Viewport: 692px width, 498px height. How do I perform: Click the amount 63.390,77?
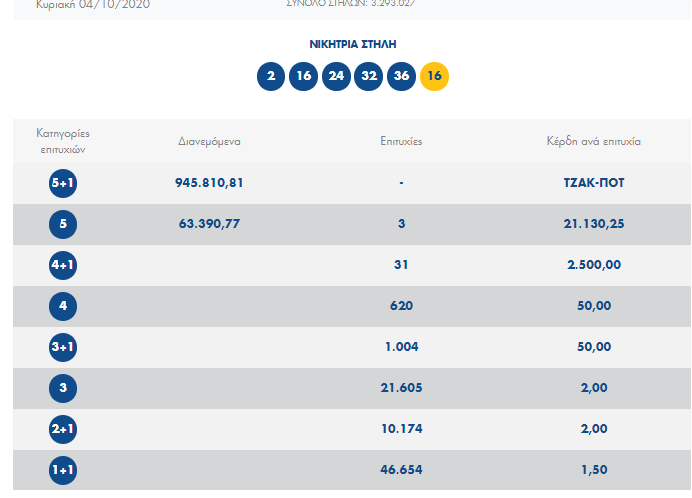coord(209,224)
